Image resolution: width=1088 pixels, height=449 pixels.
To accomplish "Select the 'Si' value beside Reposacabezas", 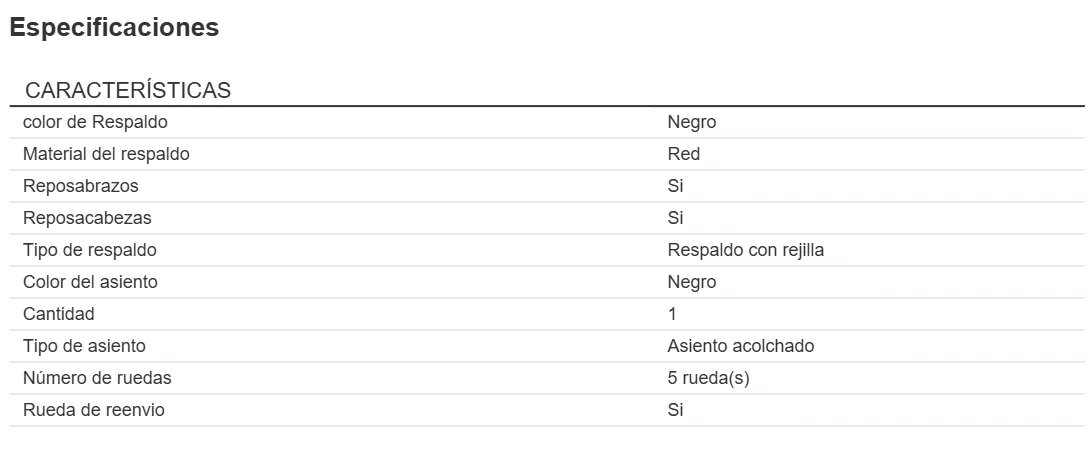I will [676, 218].
